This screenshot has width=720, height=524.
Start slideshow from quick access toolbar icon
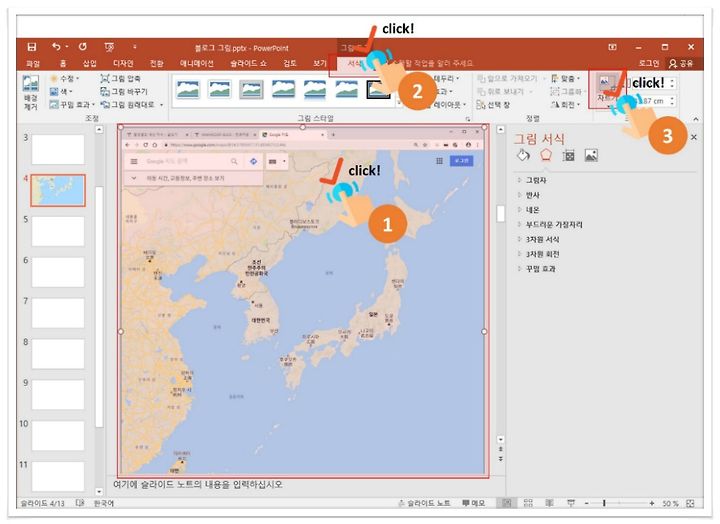(x=109, y=47)
